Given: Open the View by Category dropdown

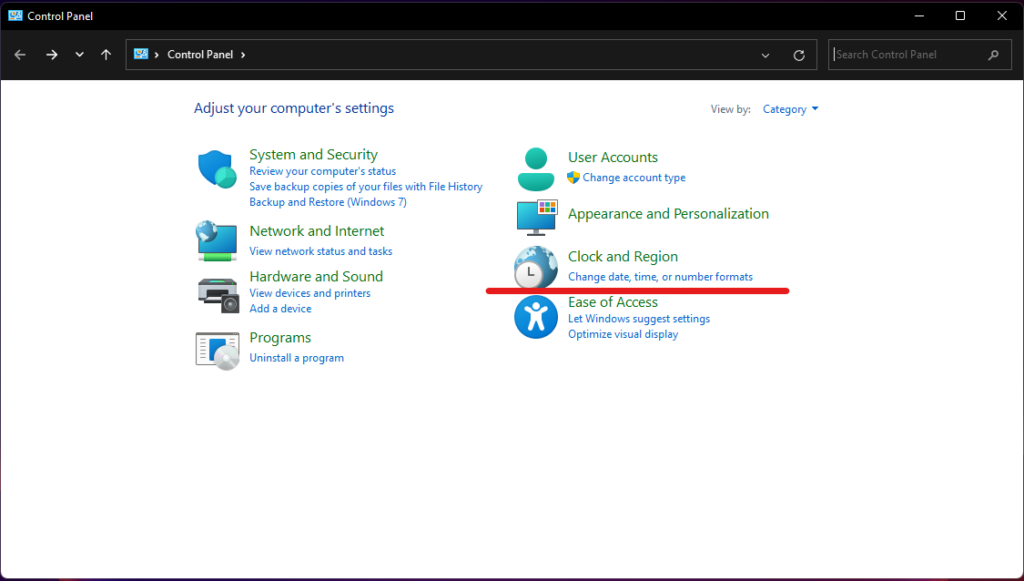Looking at the screenshot, I should [x=790, y=109].
